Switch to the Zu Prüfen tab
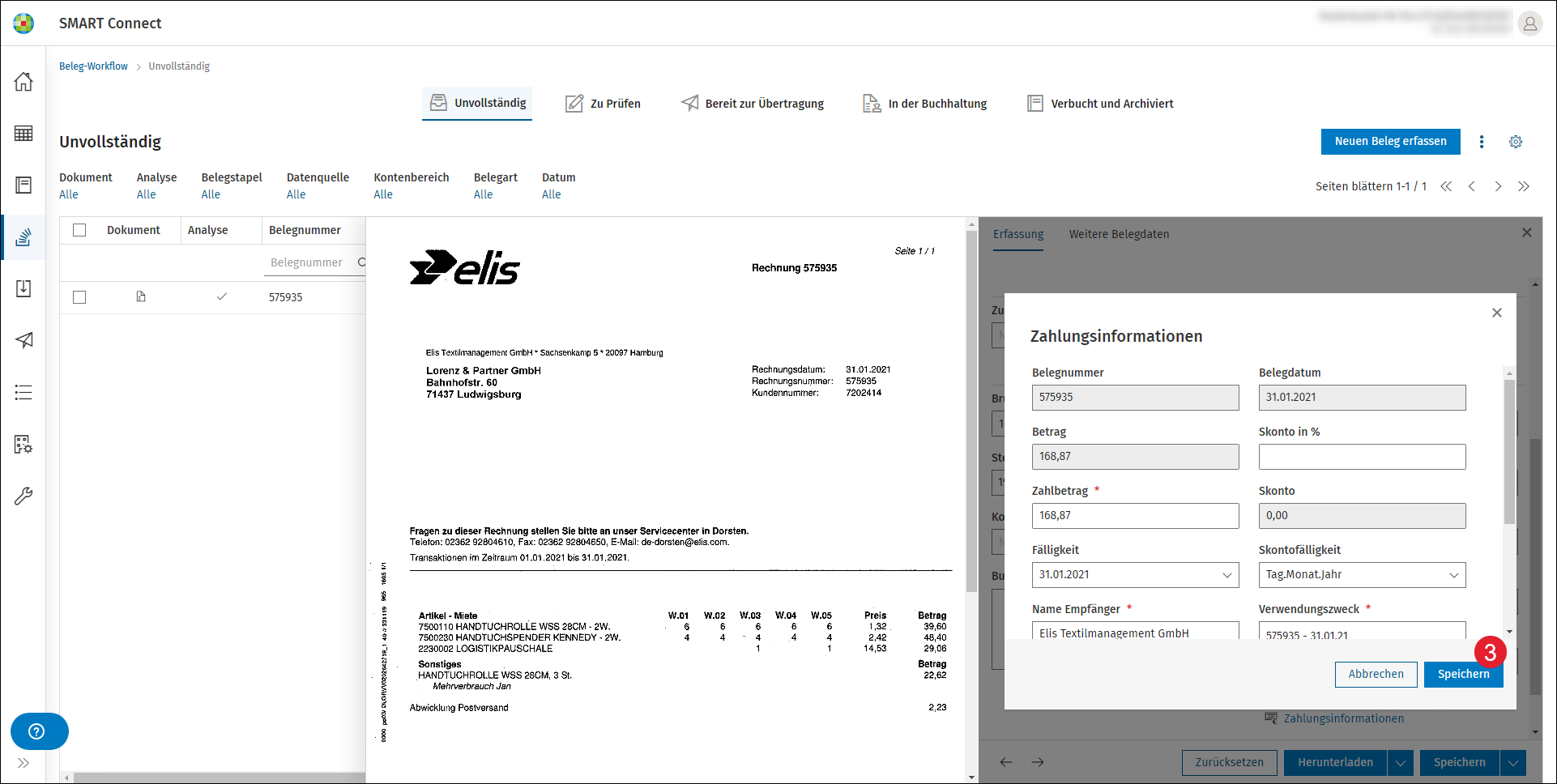 click(603, 104)
